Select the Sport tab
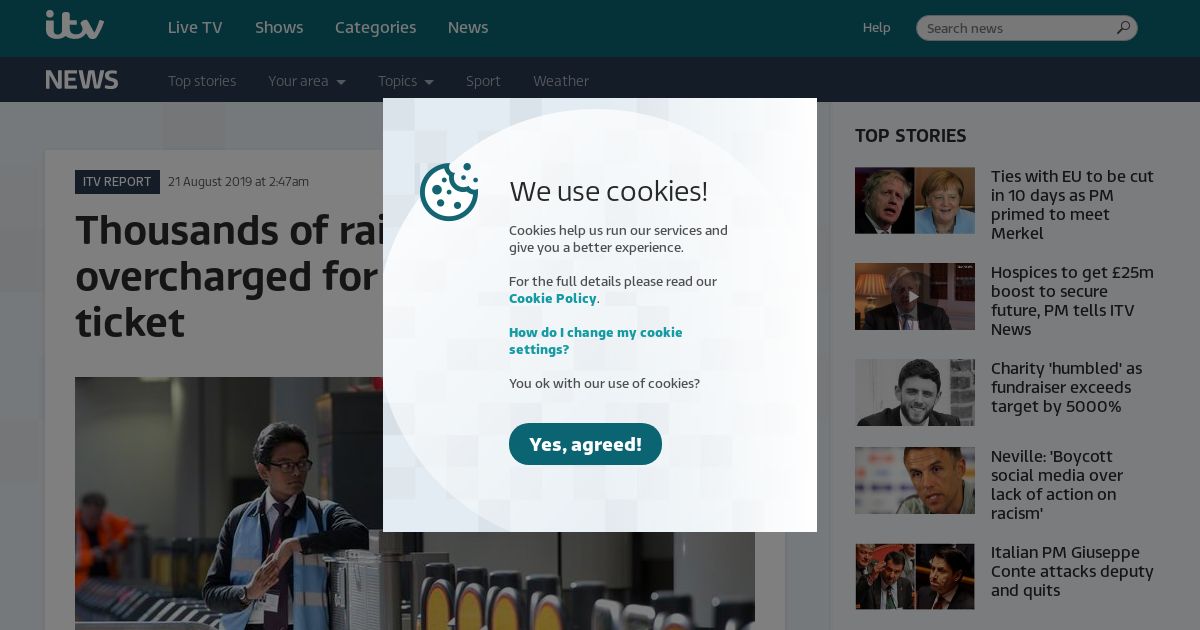 pos(483,81)
